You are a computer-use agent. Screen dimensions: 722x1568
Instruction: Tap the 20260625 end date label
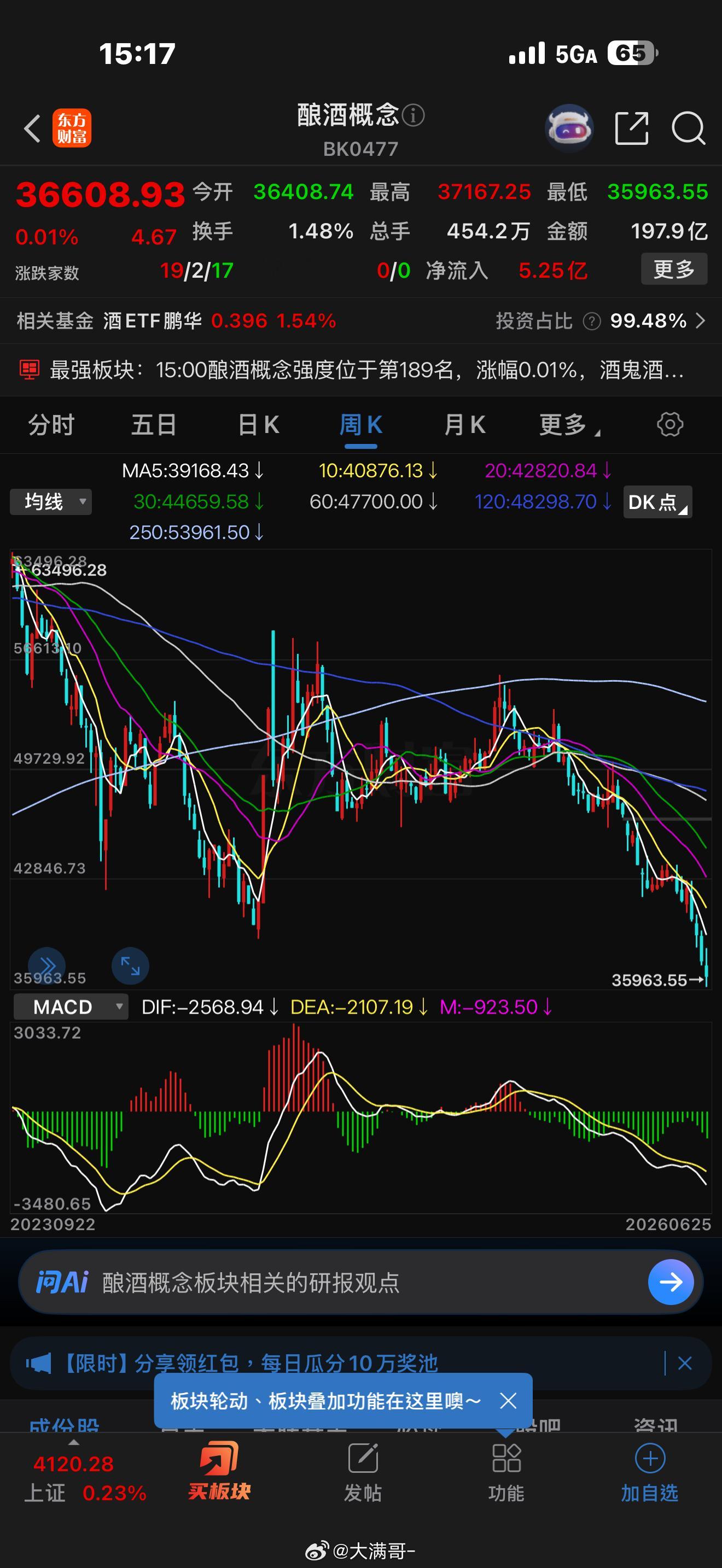[668, 1224]
